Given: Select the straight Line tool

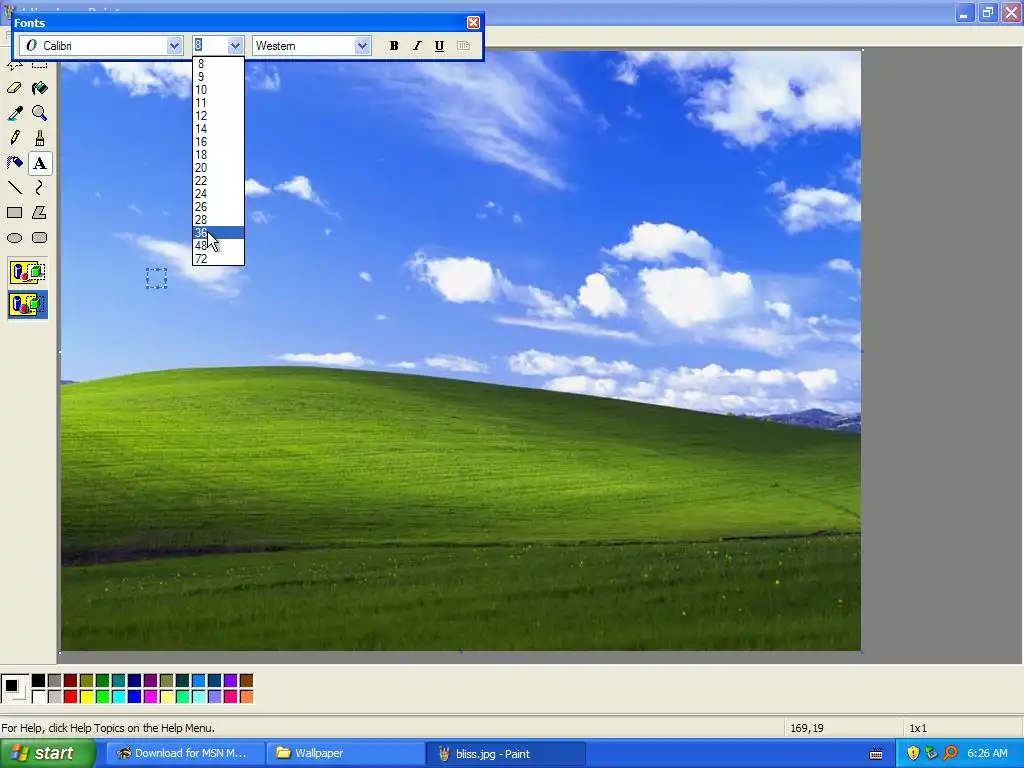Looking at the screenshot, I should tap(14, 188).
